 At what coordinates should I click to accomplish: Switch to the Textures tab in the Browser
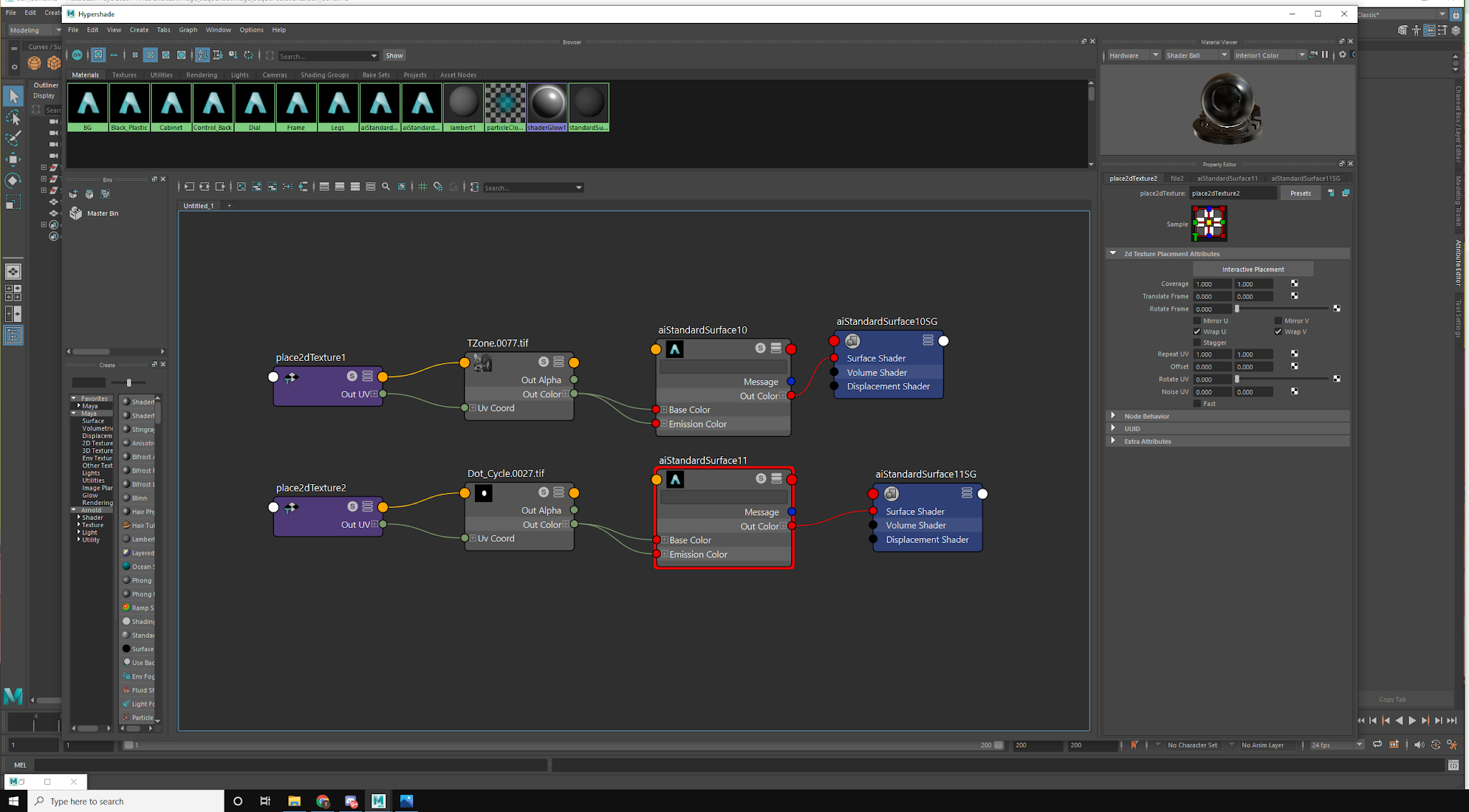click(x=124, y=75)
